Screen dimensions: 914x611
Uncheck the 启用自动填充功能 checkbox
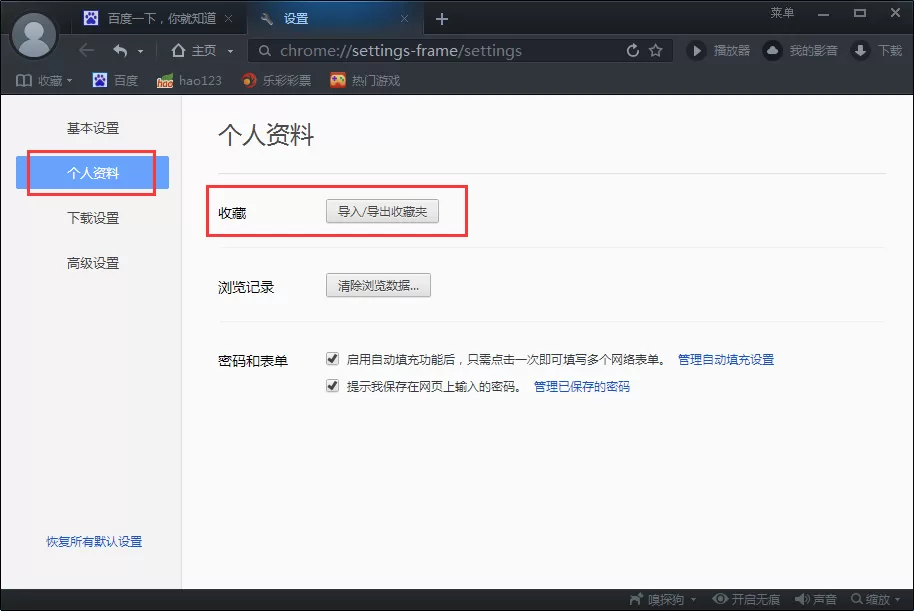332,359
